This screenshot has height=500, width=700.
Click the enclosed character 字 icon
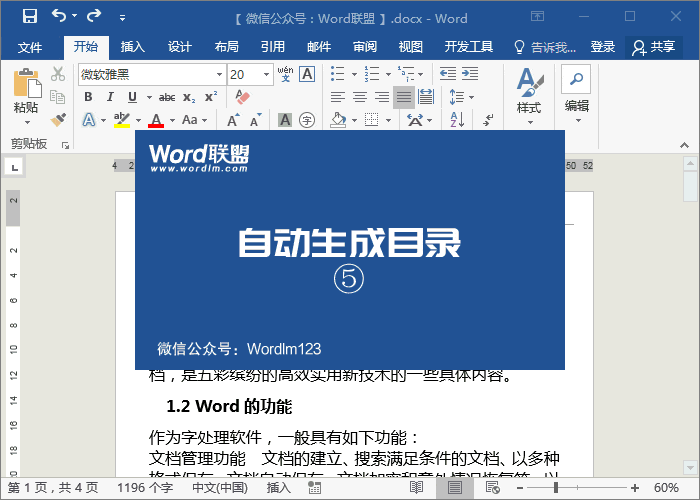(x=307, y=120)
